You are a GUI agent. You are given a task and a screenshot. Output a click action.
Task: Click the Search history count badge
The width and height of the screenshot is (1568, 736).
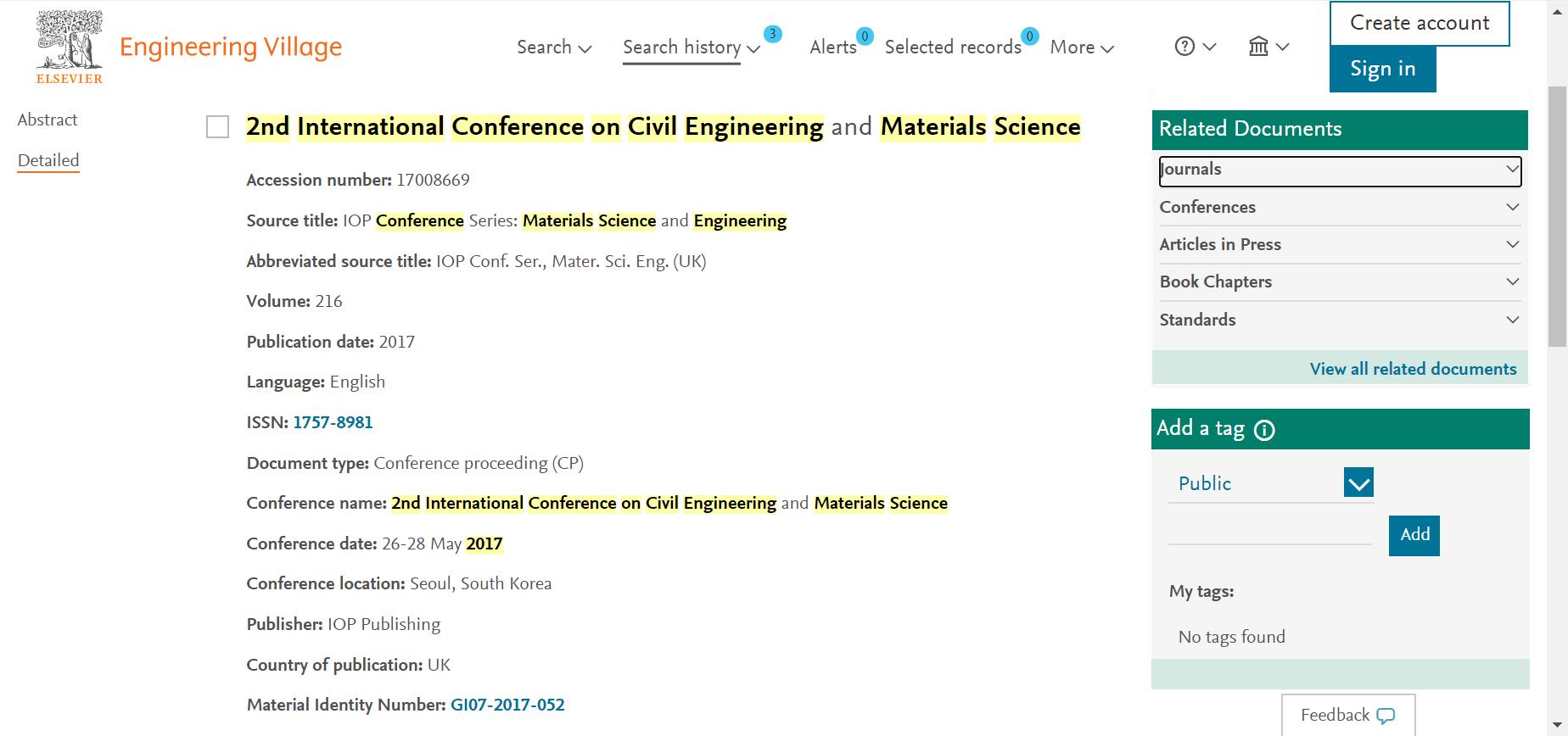[772, 34]
